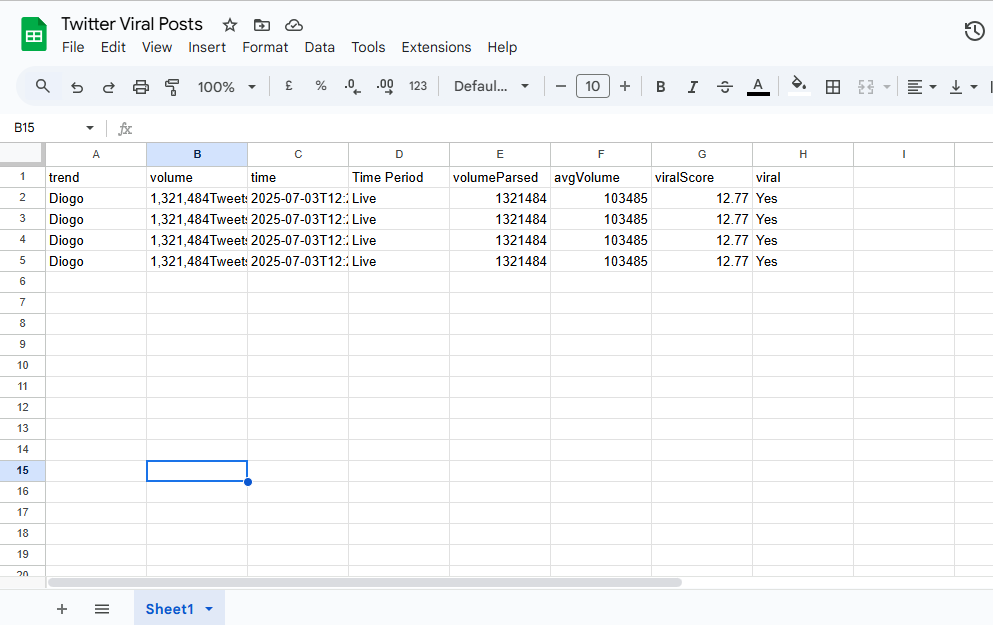Open the Sheet1 tab options arrow
The image size is (993, 625).
209,609
